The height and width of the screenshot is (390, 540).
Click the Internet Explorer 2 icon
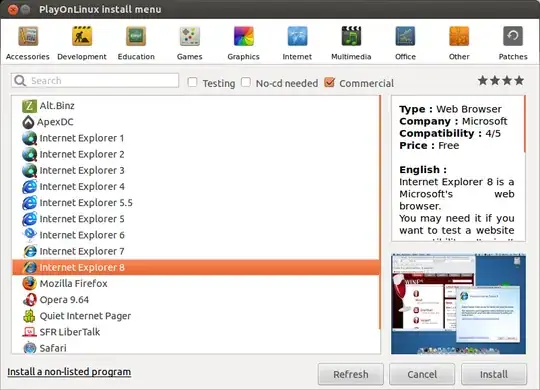point(30,154)
